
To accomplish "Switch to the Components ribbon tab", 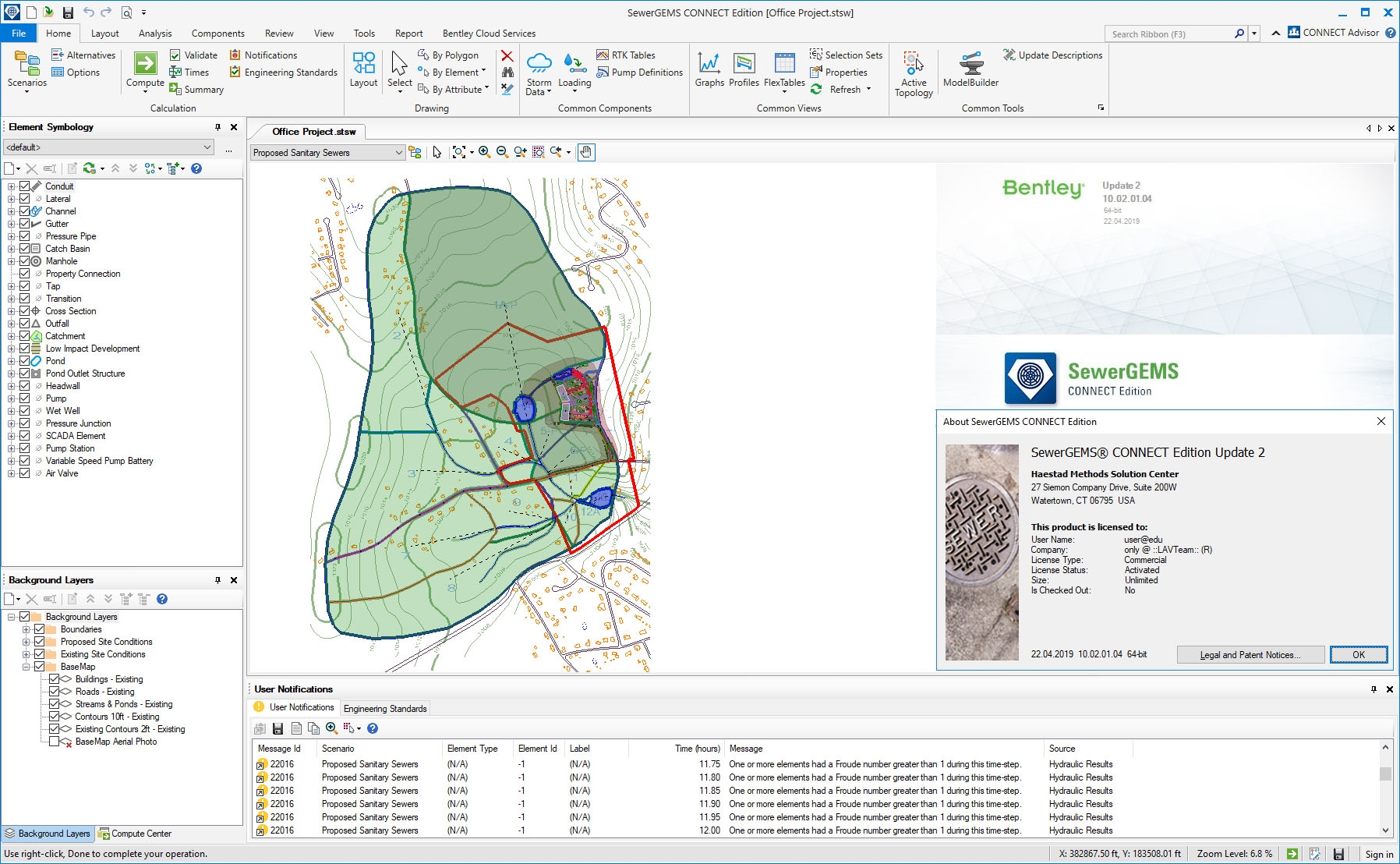I will coord(218,34).
